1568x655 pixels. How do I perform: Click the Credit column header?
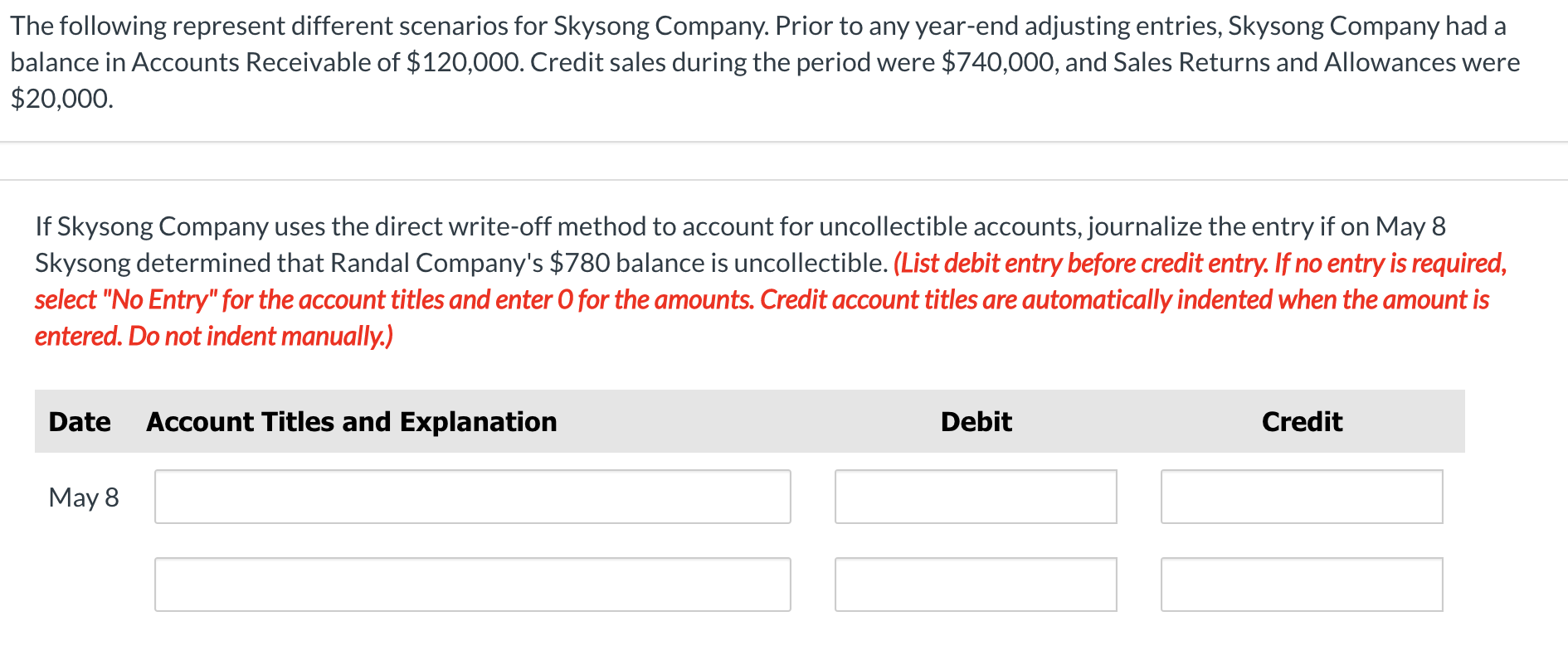click(x=1301, y=421)
